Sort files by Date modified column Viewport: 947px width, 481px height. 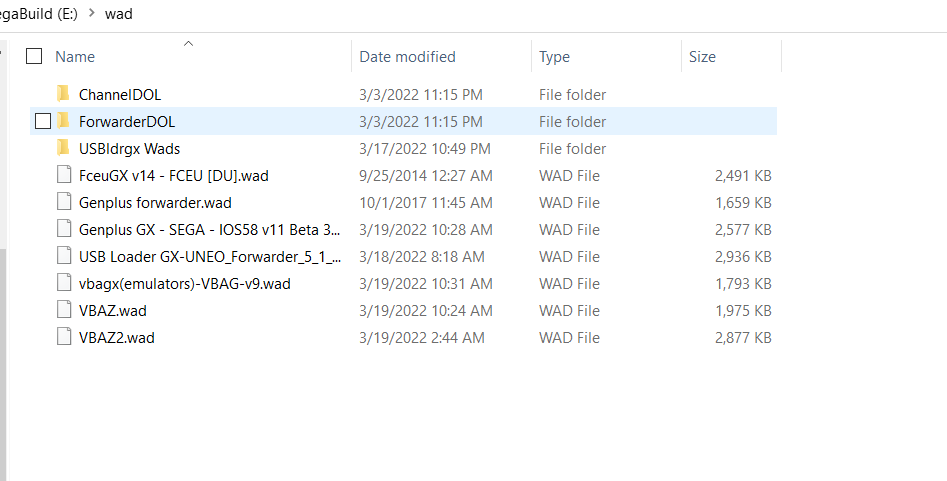pyautogui.click(x=408, y=56)
